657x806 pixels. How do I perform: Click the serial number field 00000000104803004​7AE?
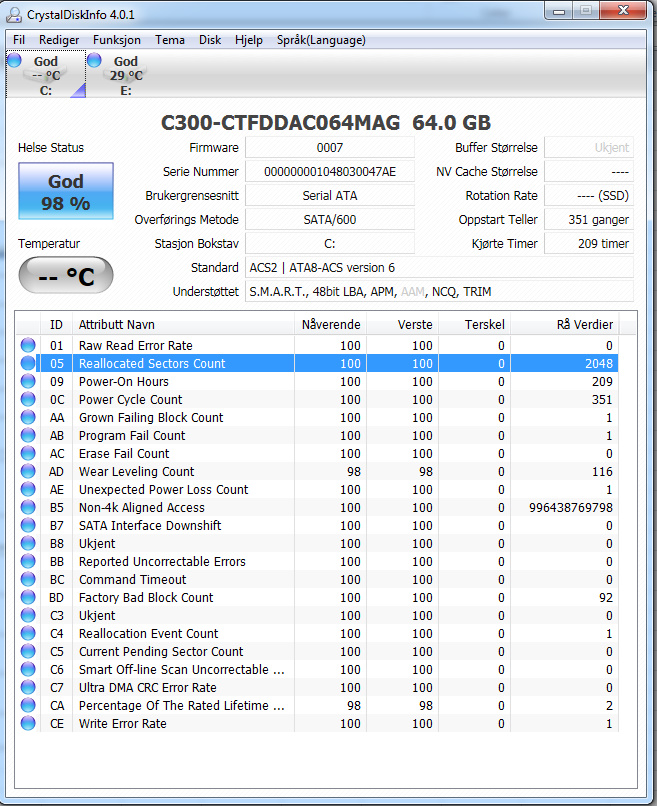(x=330, y=172)
